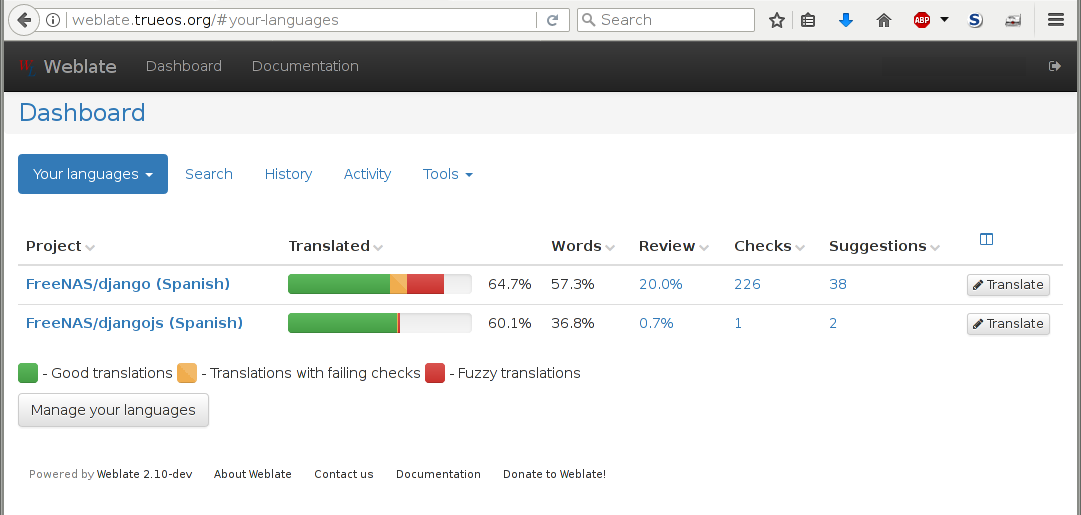1081x515 pixels.
Task: Sort table by Suggestions column
Action: (x=885, y=246)
